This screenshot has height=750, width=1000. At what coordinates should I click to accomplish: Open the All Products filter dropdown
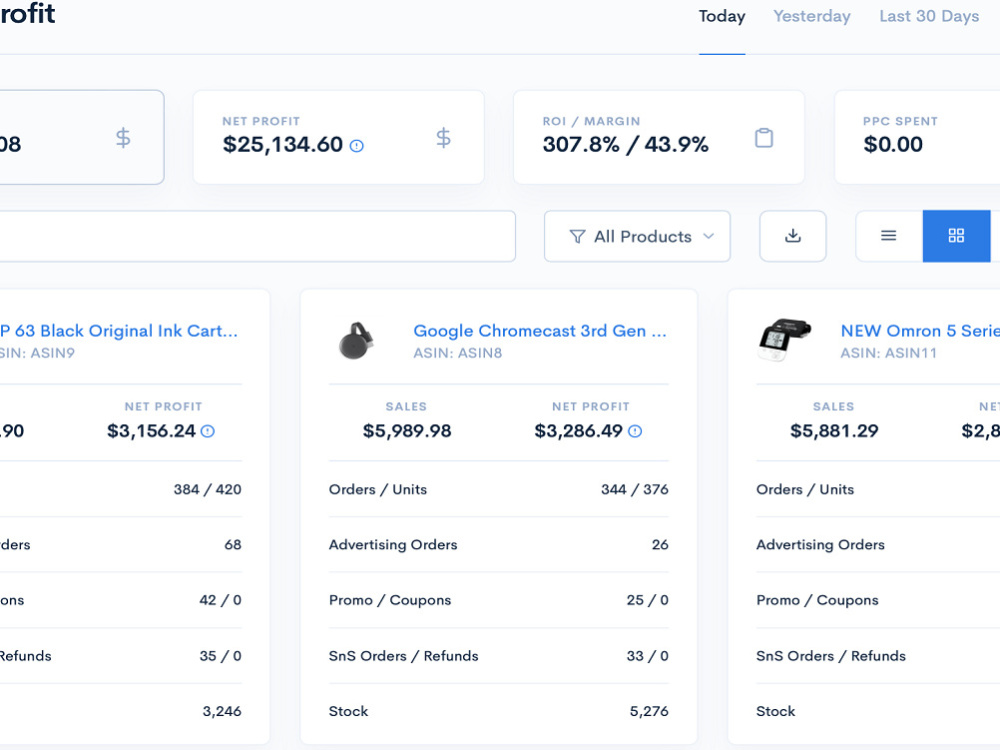(637, 236)
